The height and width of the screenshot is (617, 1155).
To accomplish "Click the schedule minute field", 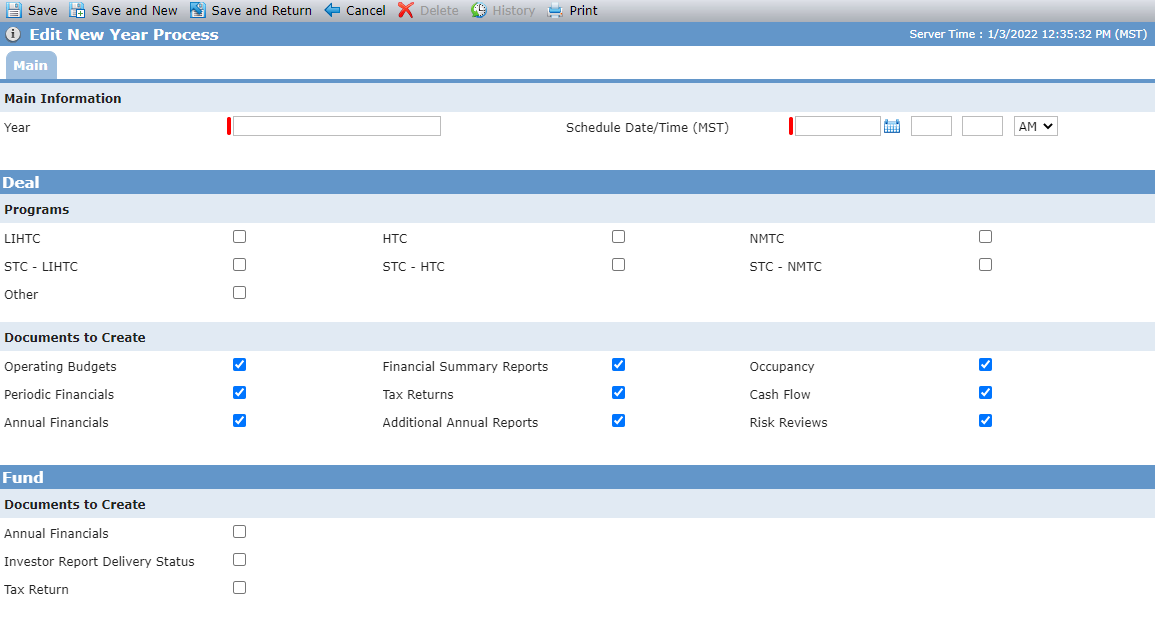I will click(x=982, y=126).
